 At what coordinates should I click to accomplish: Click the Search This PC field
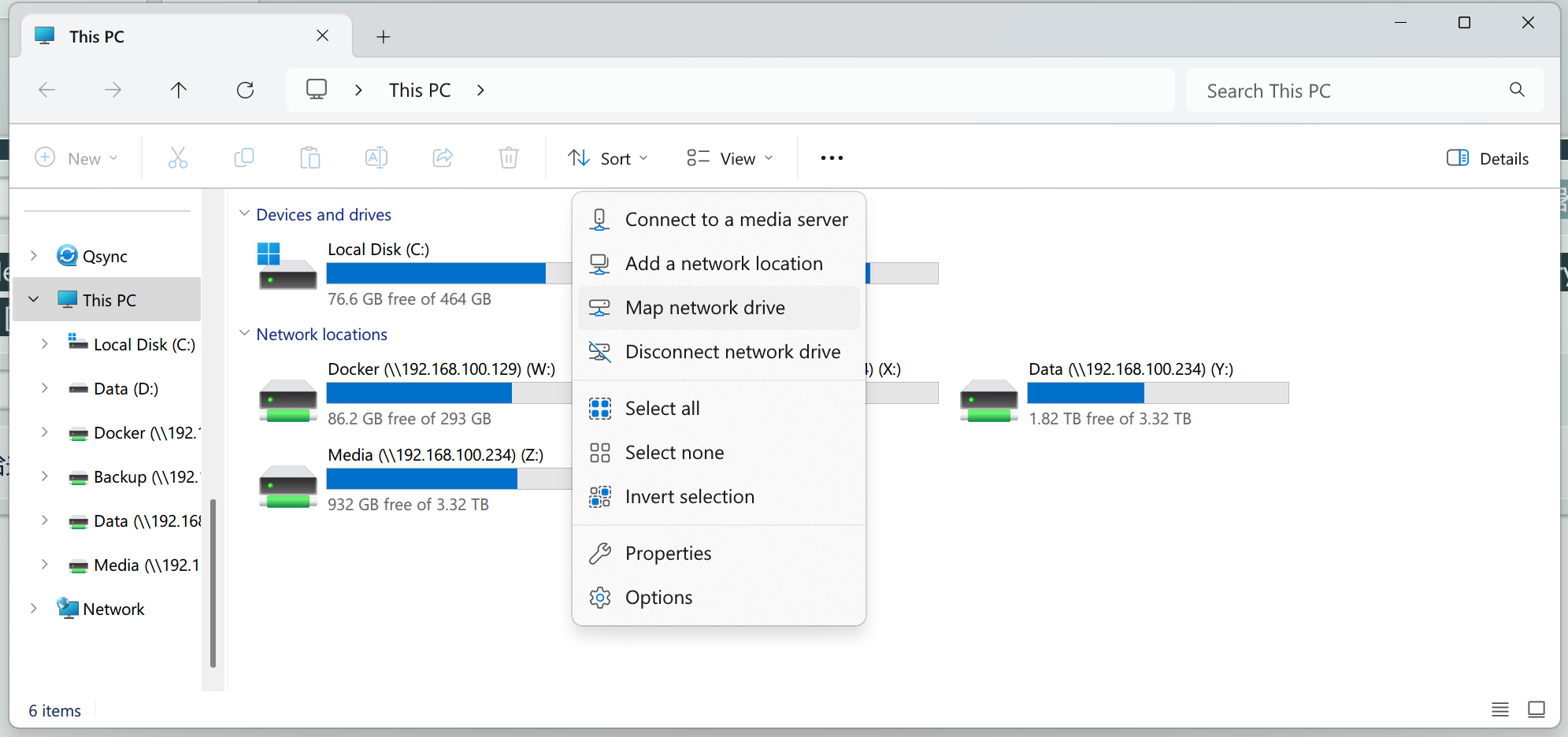pos(1347,91)
